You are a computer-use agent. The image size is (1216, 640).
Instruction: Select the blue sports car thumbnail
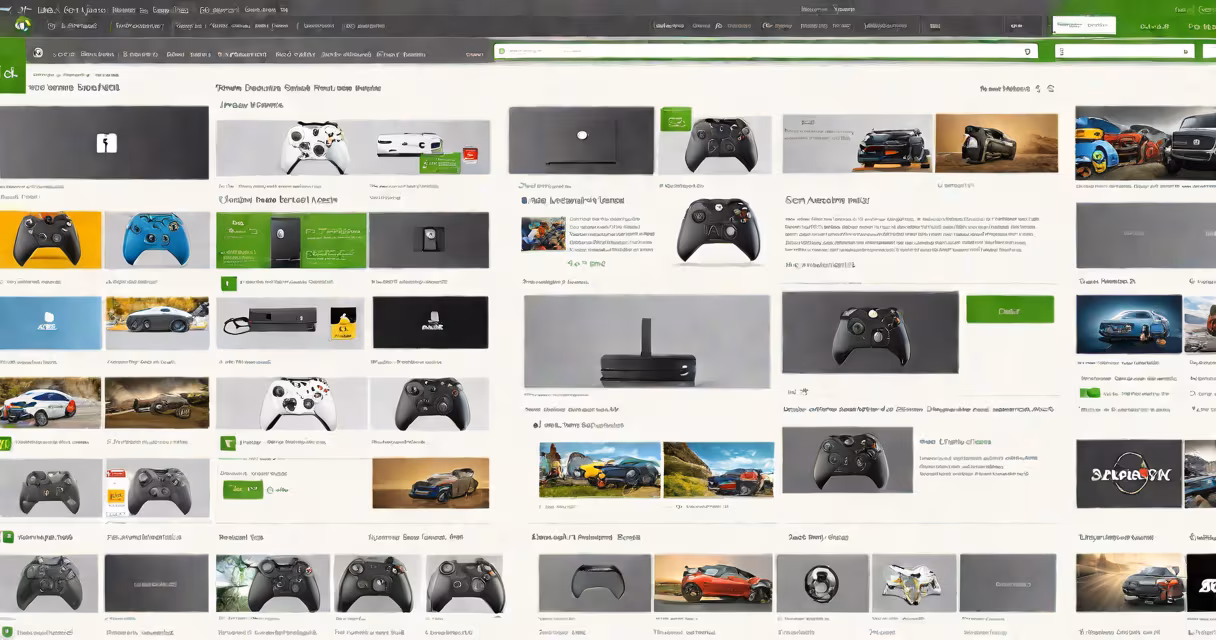click(1129, 324)
